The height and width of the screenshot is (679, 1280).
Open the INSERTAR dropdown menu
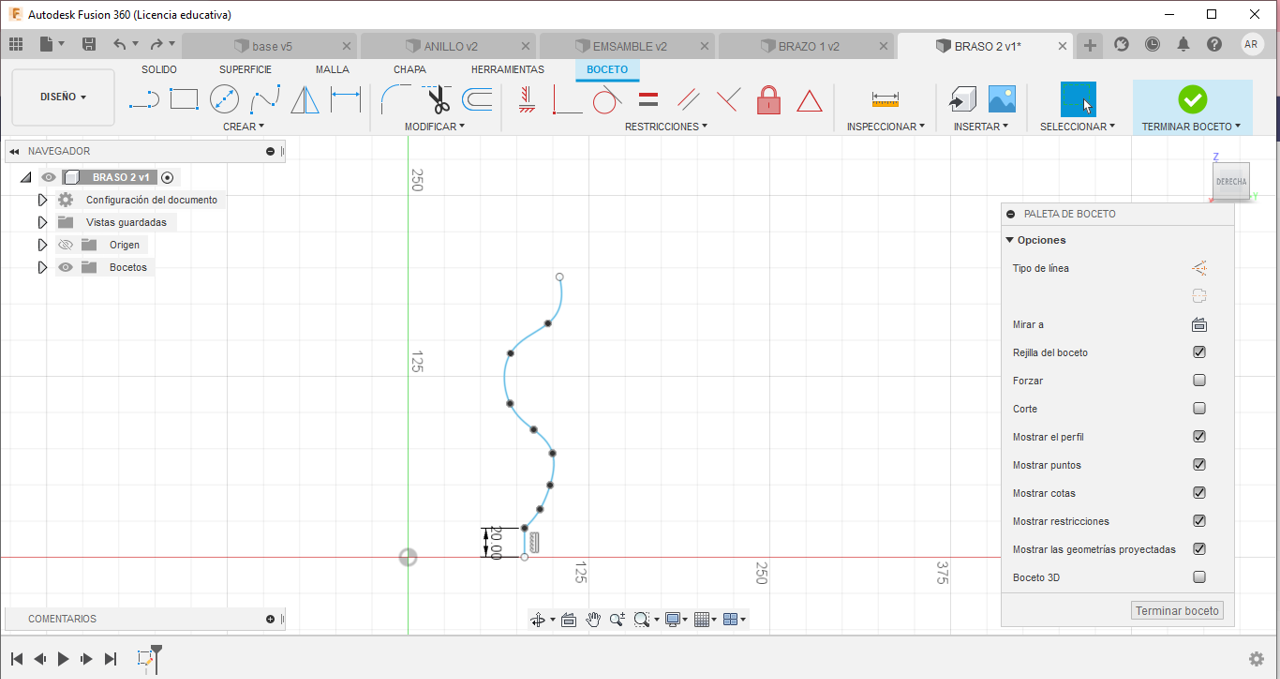pos(981,127)
